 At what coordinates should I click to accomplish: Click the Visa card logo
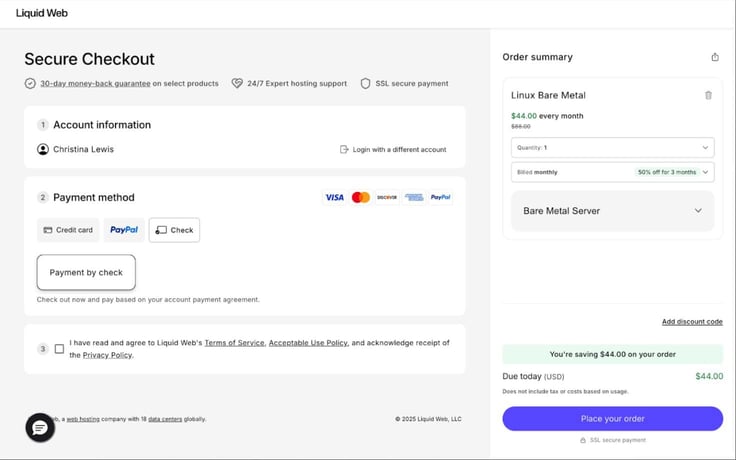[x=335, y=198]
